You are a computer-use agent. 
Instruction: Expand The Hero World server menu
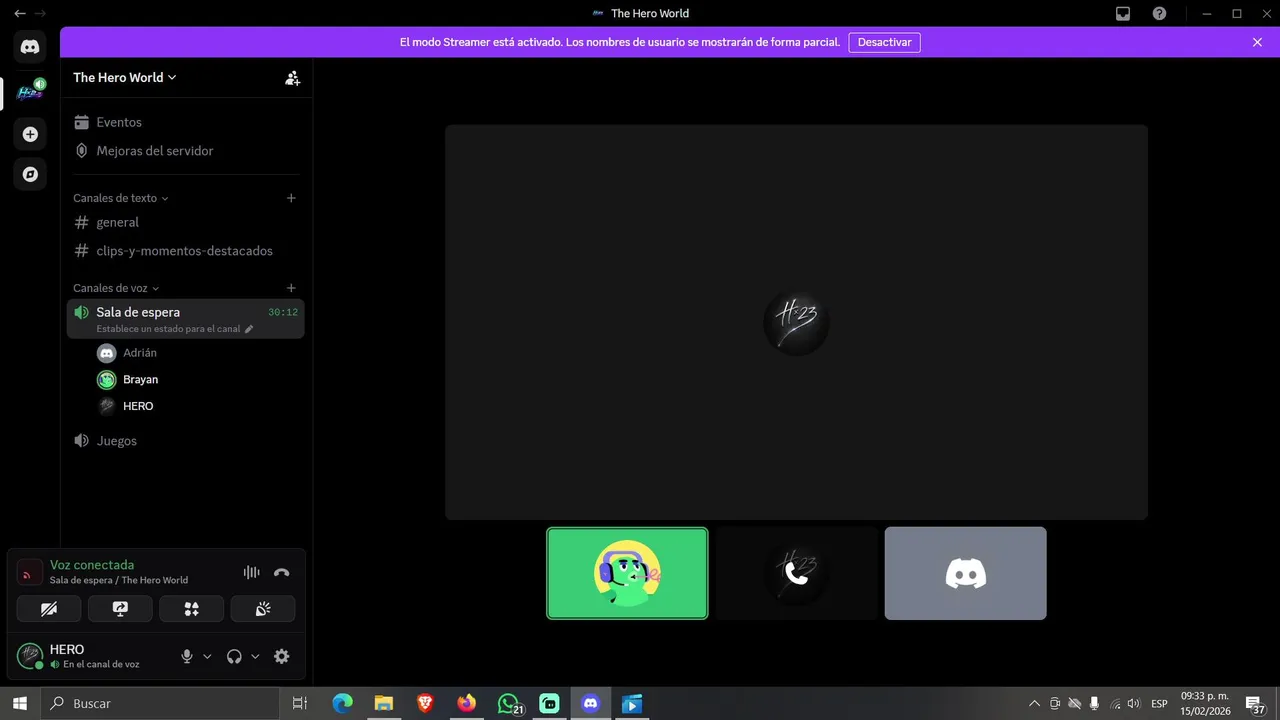(x=125, y=77)
